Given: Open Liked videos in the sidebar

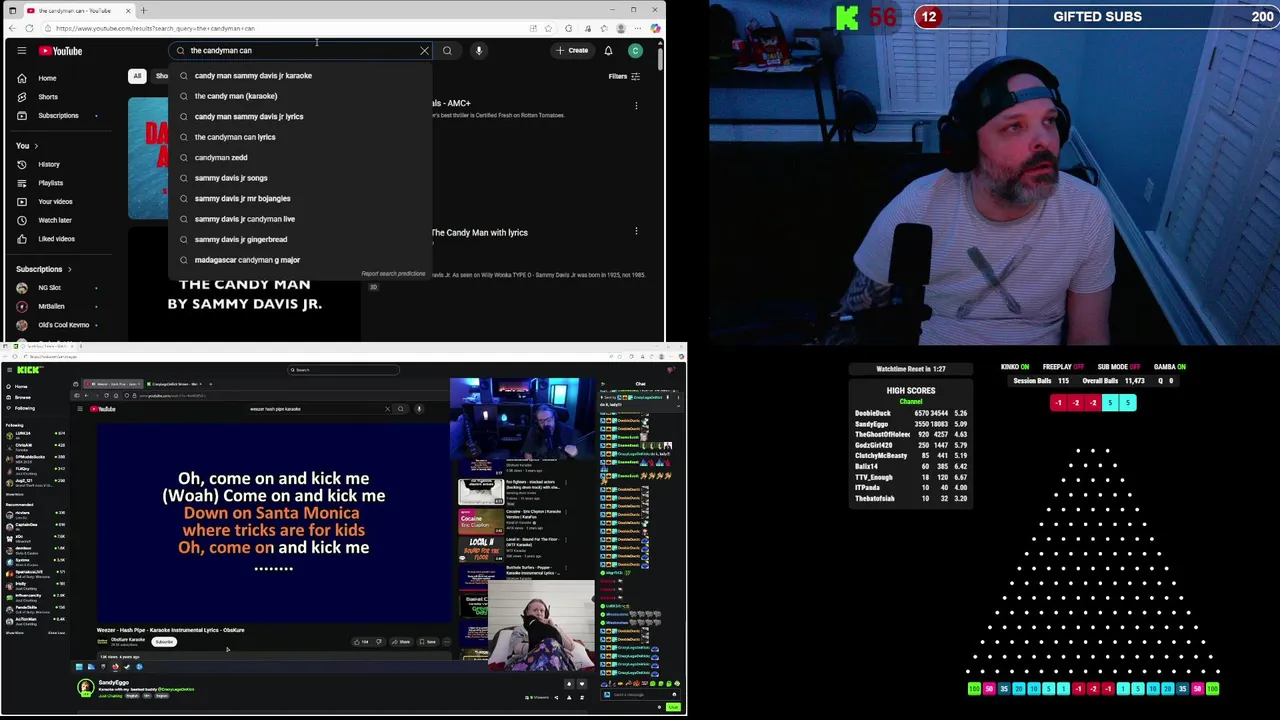Looking at the screenshot, I should coord(56,239).
